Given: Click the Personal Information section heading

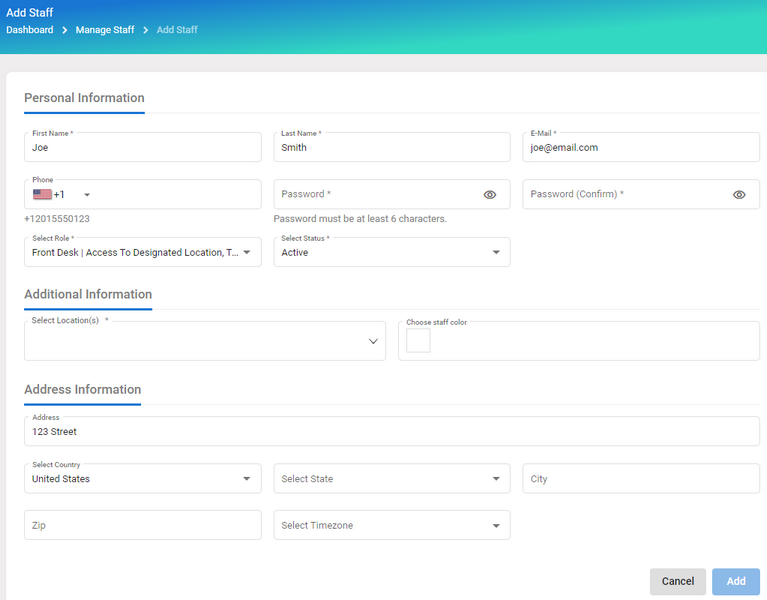Looking at the screenshot, I should [84, 98].
